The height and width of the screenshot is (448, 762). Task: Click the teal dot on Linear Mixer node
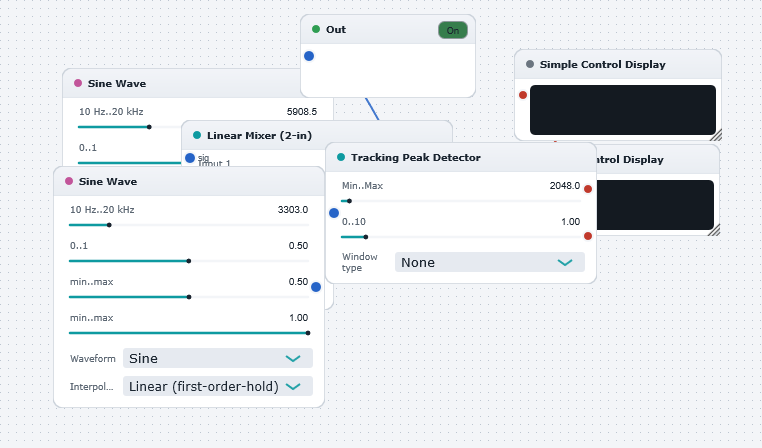point(197,135)
